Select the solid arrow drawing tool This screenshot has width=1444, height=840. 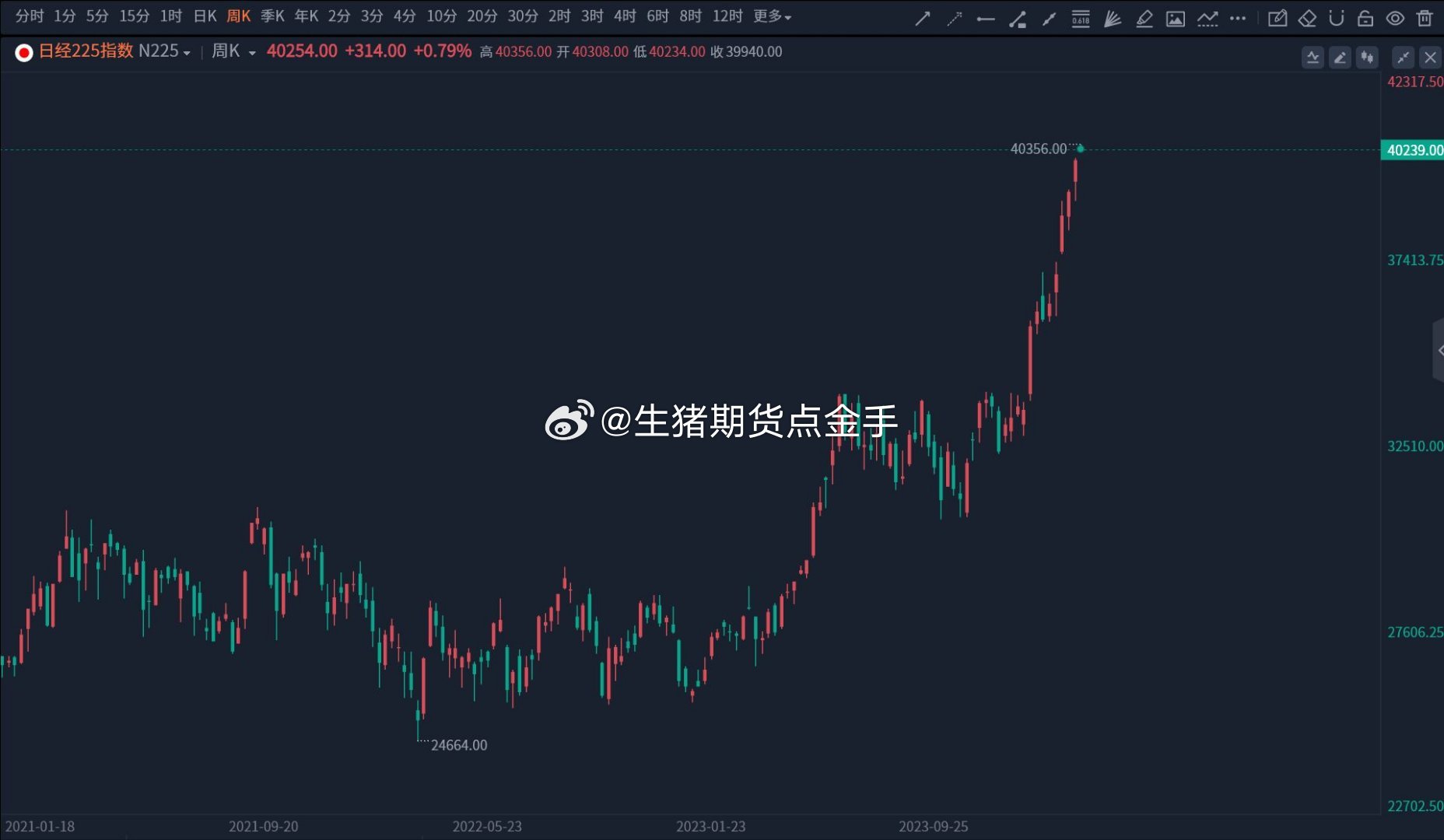point(923,18)
